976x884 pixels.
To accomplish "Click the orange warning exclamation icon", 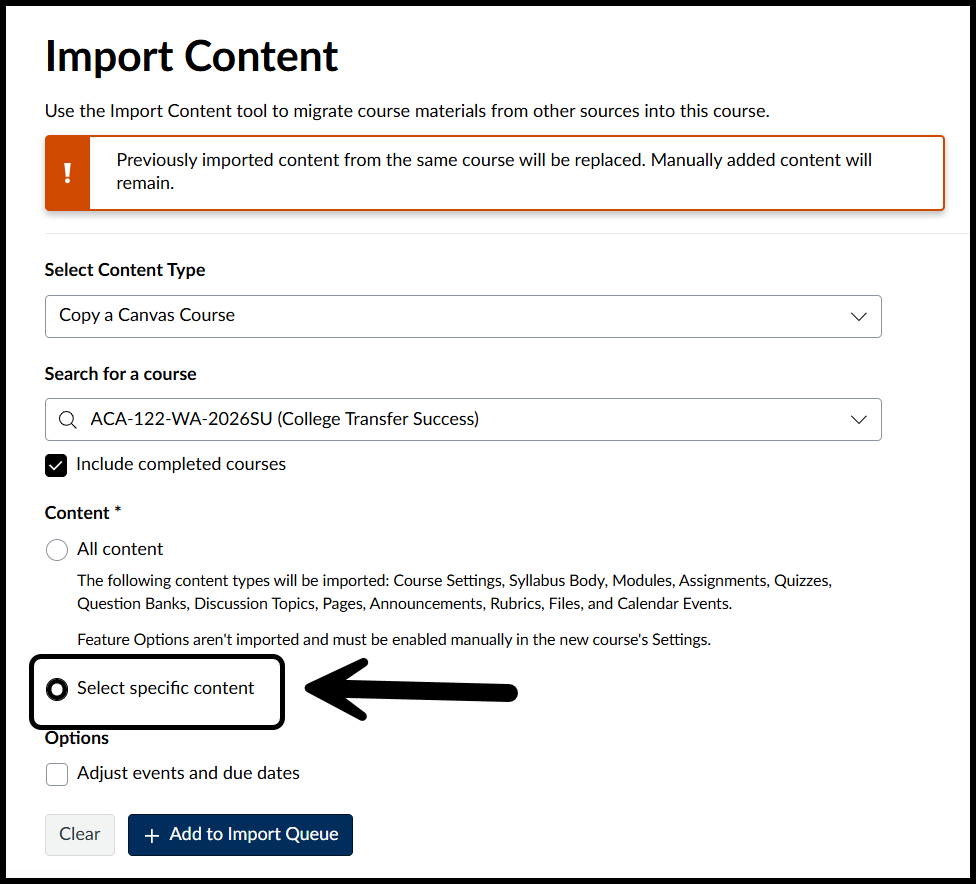I will [66, 172].
